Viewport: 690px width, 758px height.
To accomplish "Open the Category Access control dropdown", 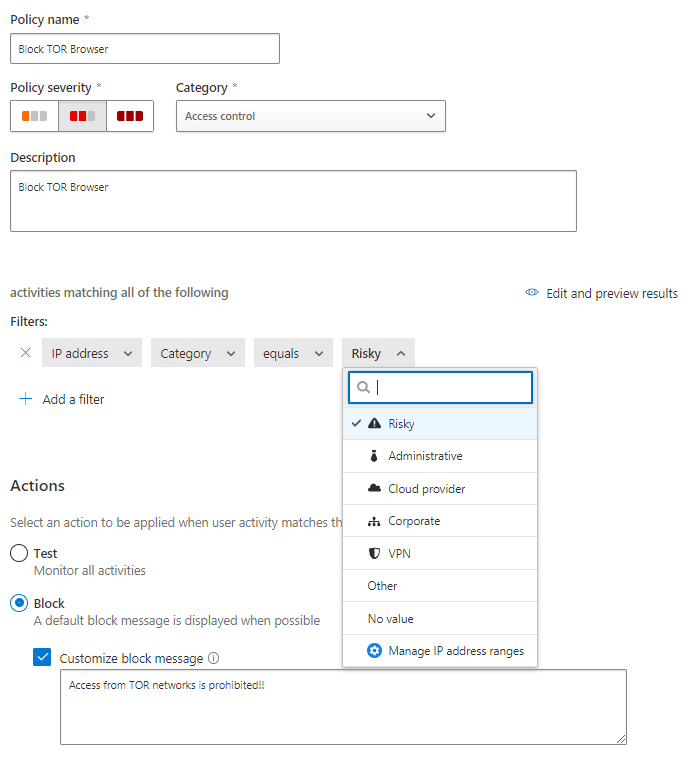I will pyautogui.click(x=310, y=116).
